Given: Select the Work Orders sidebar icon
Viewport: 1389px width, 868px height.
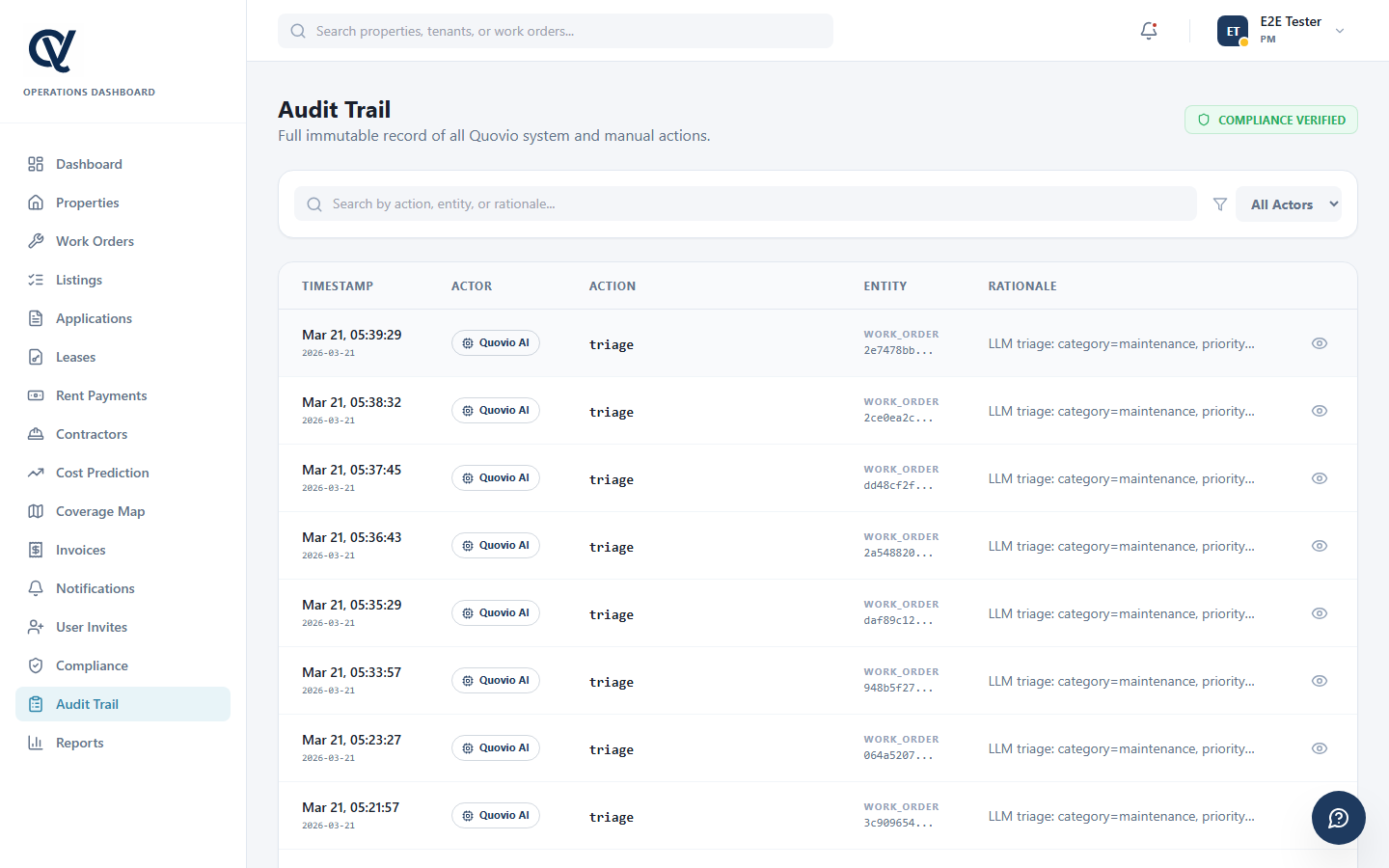Looking at the screenshot, I should [36, 241].
